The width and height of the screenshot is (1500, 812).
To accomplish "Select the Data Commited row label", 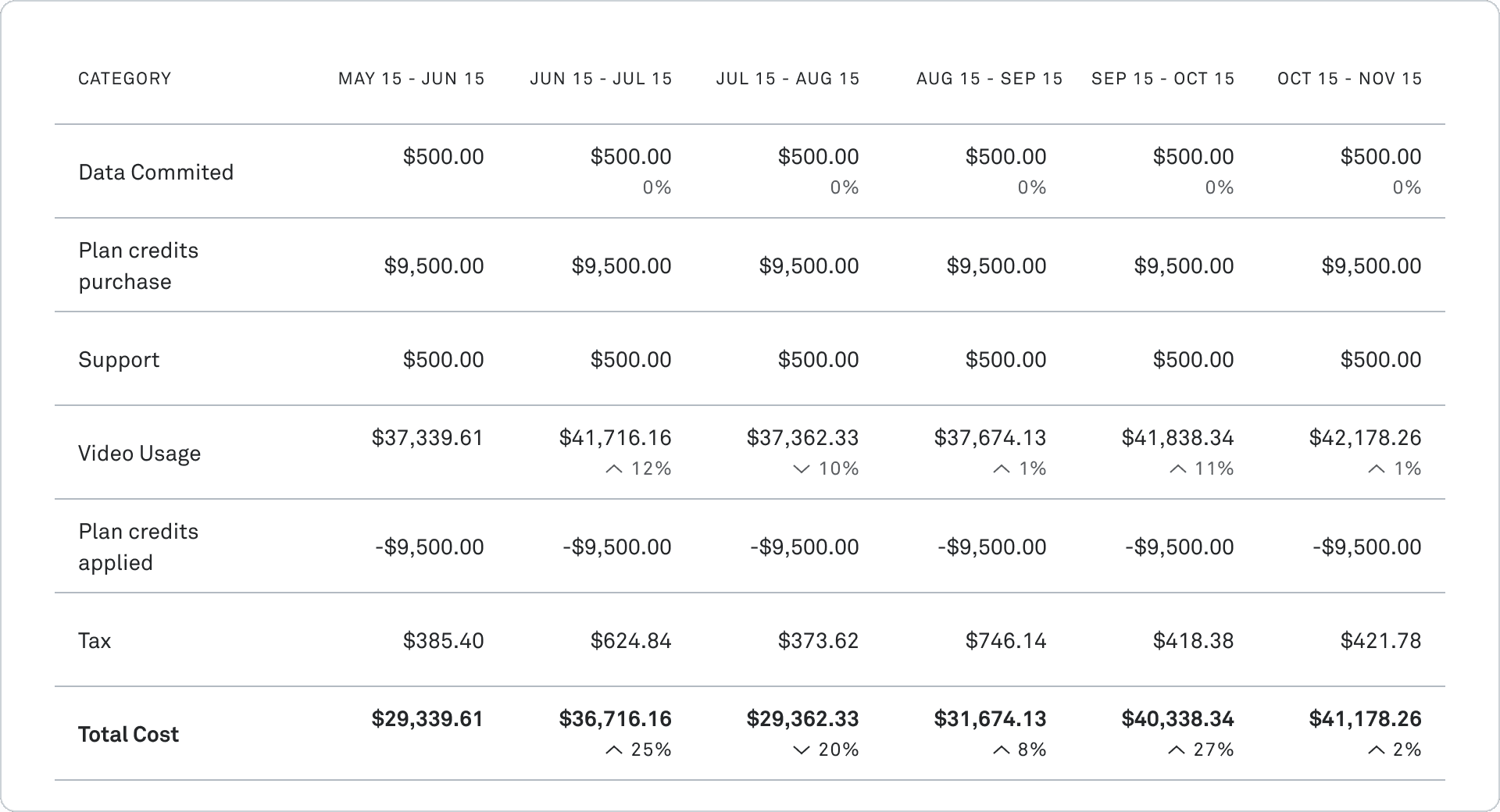I will pos(156,173).
